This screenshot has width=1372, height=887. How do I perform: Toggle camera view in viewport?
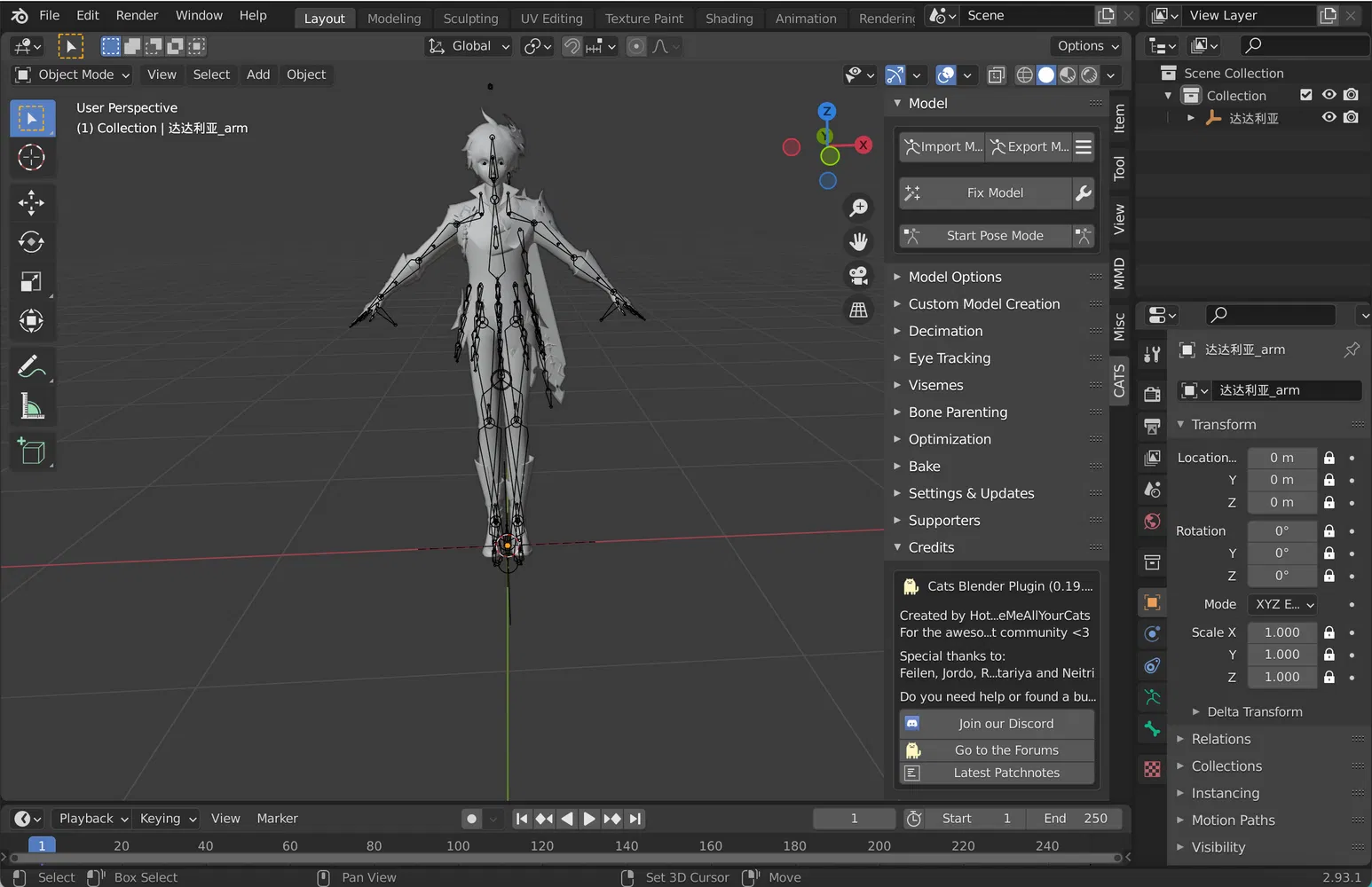(858, 276)
